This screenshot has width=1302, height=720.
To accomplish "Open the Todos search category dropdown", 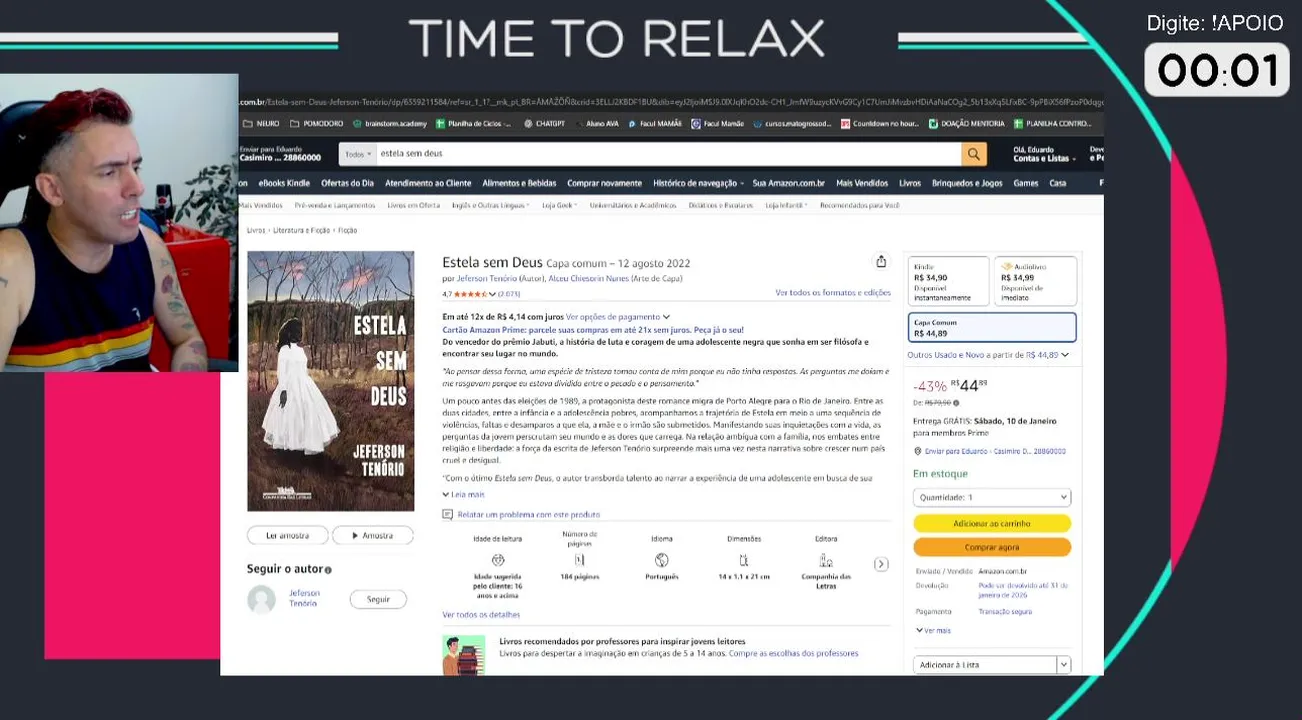I will [x=357, y=154].
